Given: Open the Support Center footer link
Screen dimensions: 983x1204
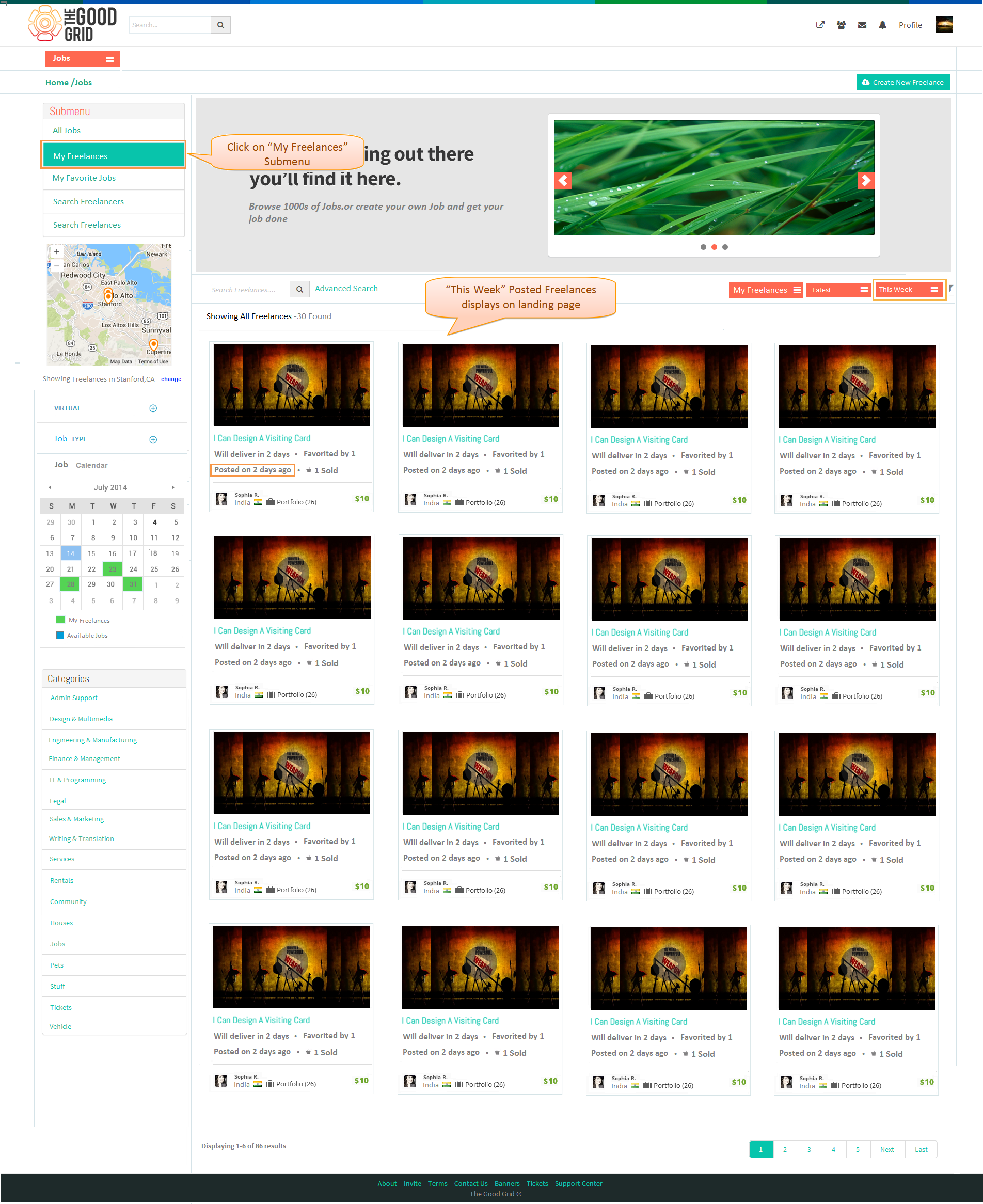Looking at the screenshot, I should [x=578, y=1184].
